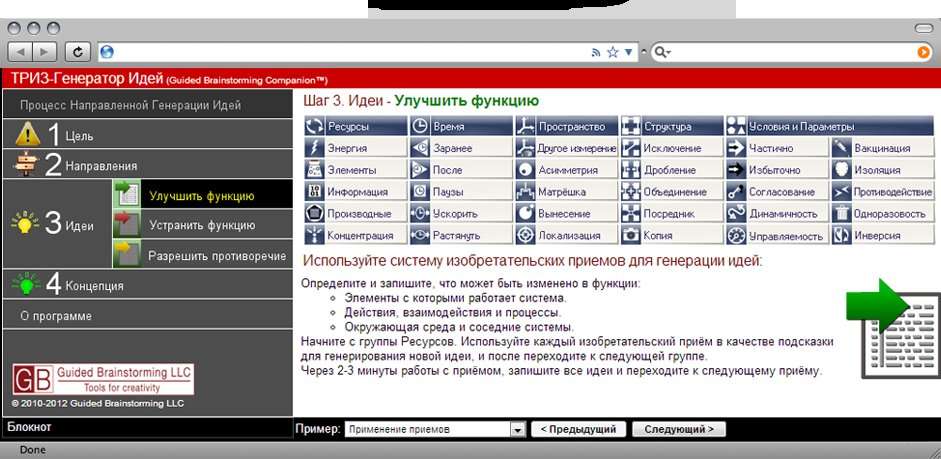The width and height of the screenshot is (941, 459).
Task: Select the Пространство group header
Action: 566,126
